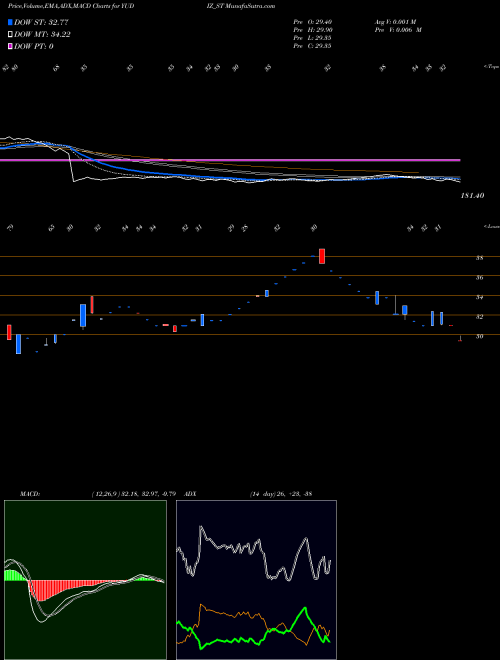Click the 'Pre L: 29.35' value

click(312, 38)
